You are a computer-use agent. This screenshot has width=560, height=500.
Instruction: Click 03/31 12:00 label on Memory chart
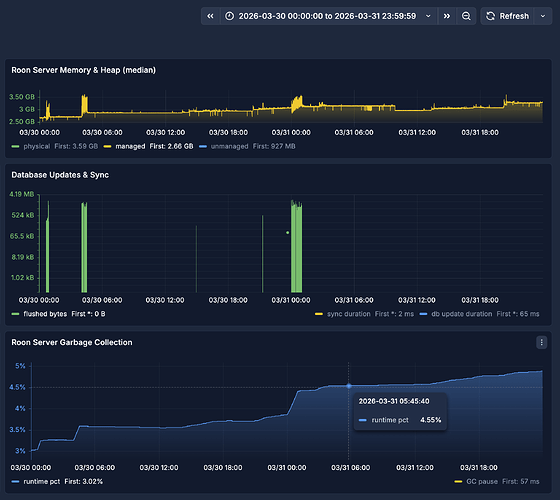coord(417,132)
